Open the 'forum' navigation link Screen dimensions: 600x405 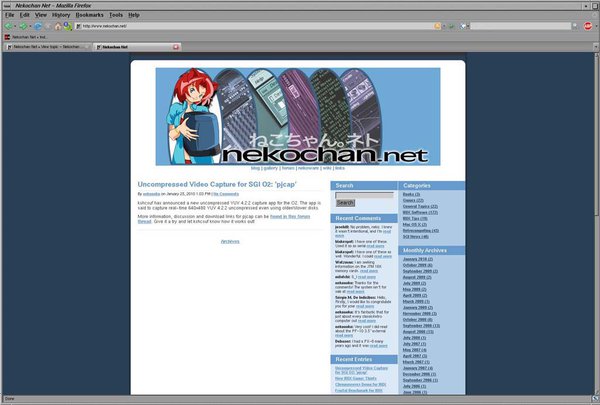point(288,168)
